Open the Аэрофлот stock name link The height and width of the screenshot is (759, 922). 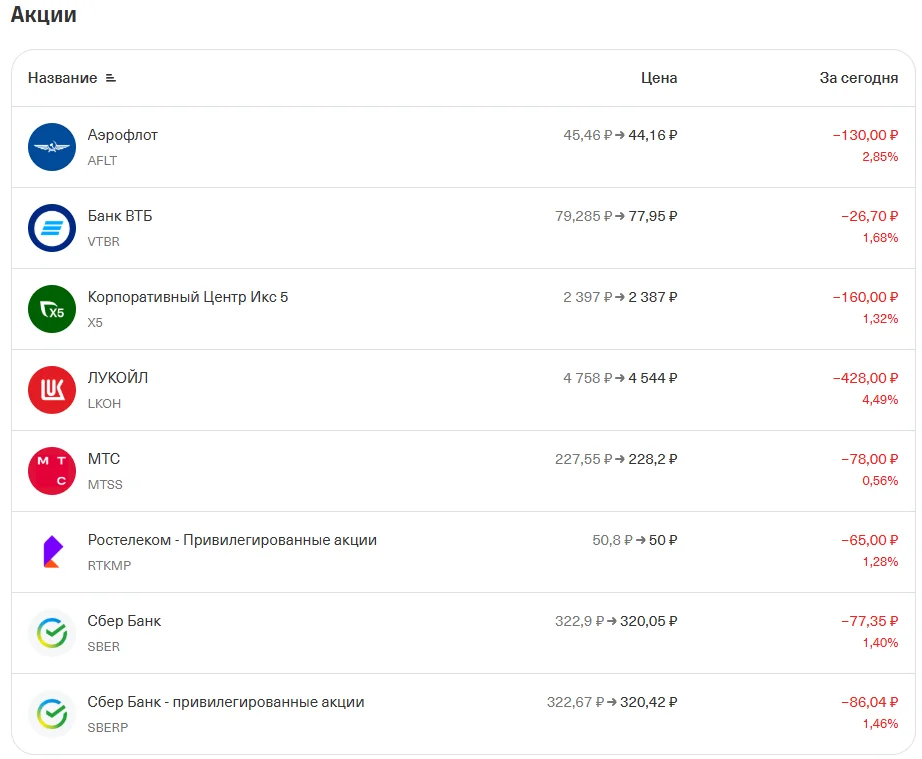(x=122, y=135)
